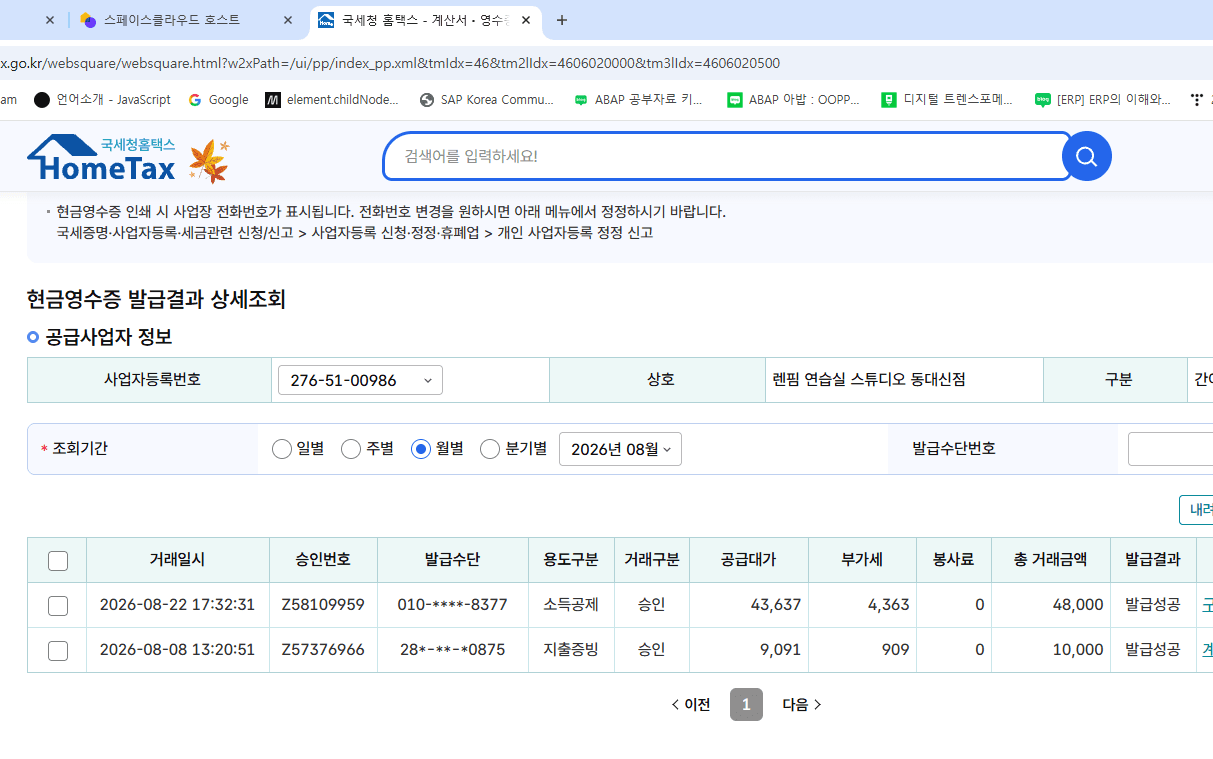Click the 10,000 total amount
The image size is (1213, 759).
pos(1078,650)
